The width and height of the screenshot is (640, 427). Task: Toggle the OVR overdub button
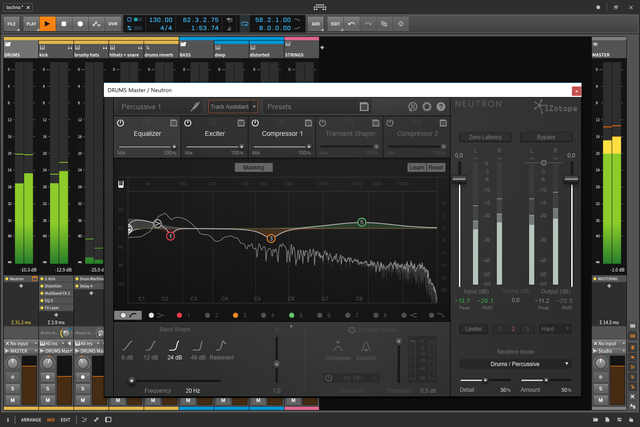coord(113,24)
